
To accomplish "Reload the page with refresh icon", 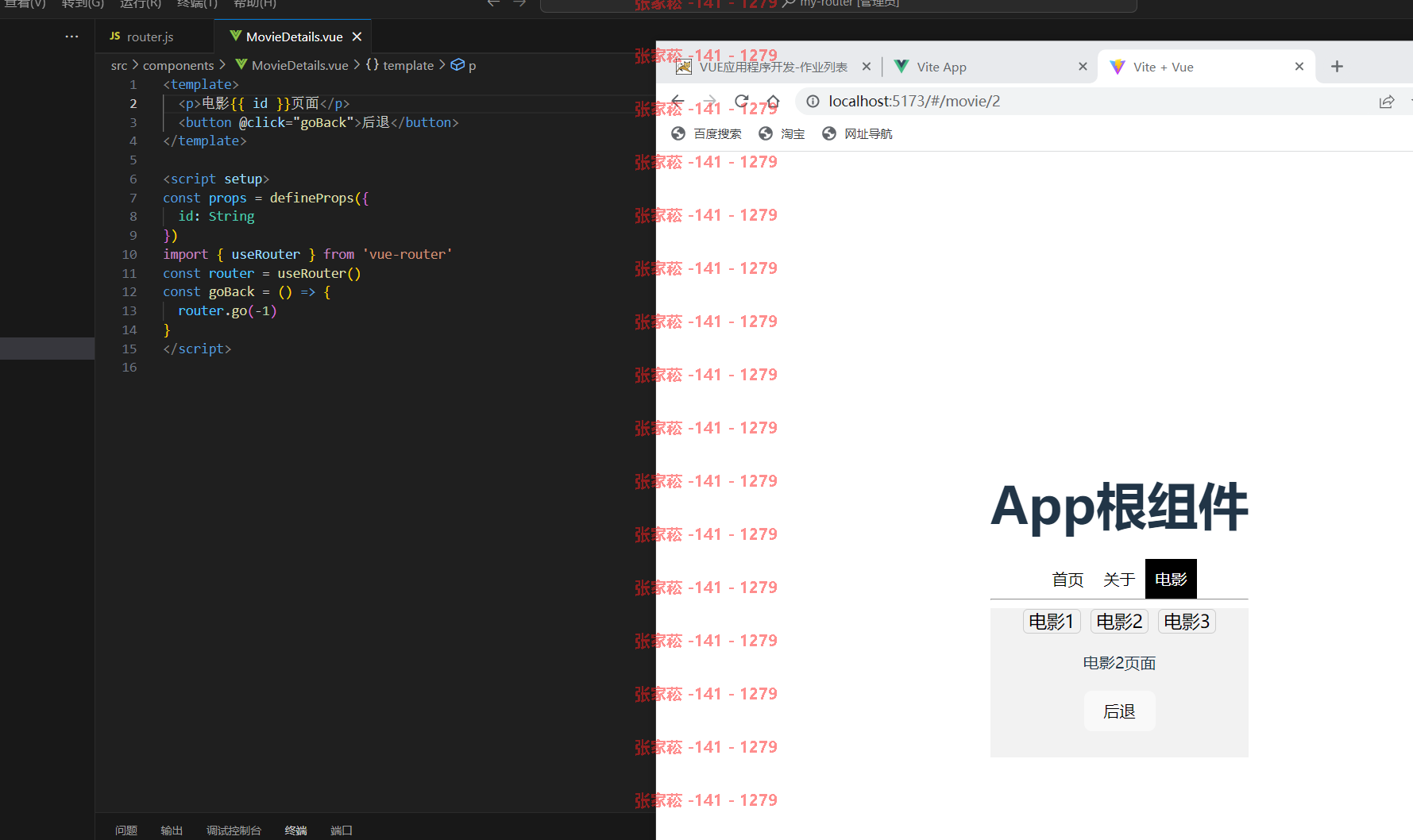I will 742,101.
